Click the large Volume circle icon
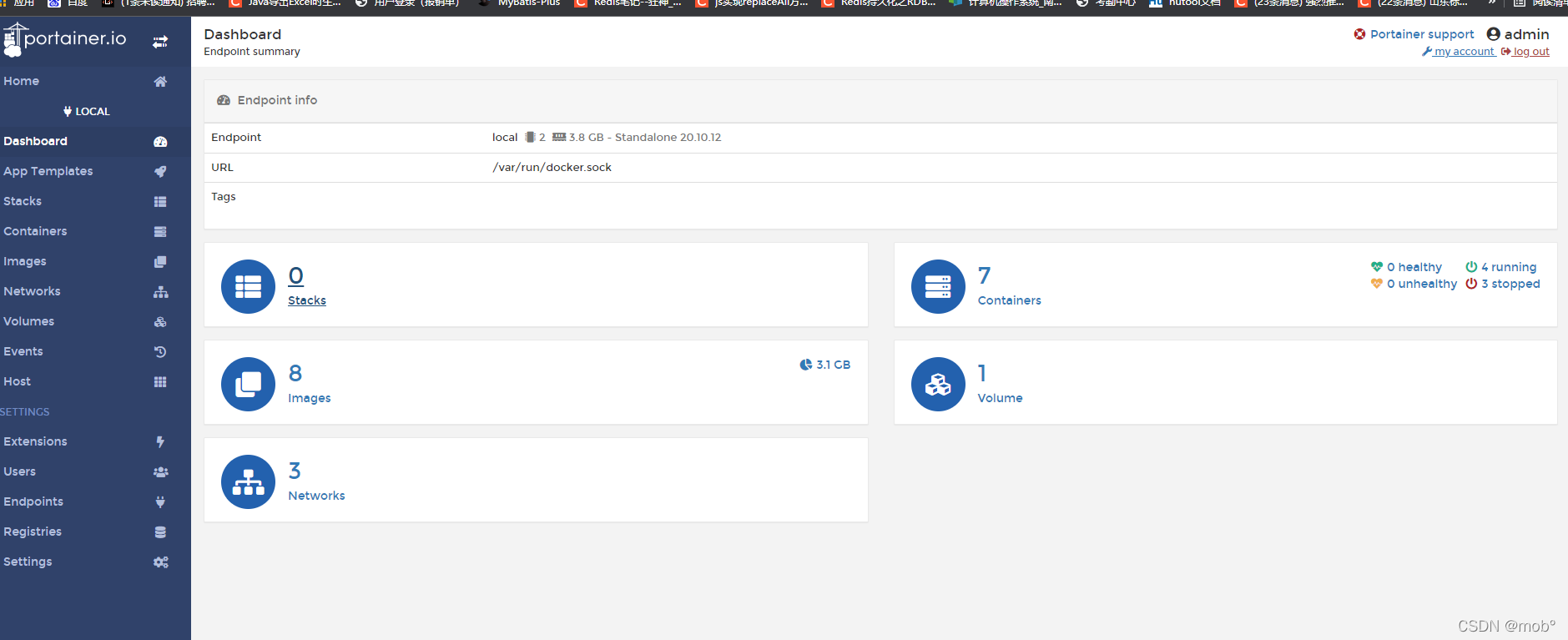The height and width of the screenshot is (640, 1568). (x=938, y=384)
